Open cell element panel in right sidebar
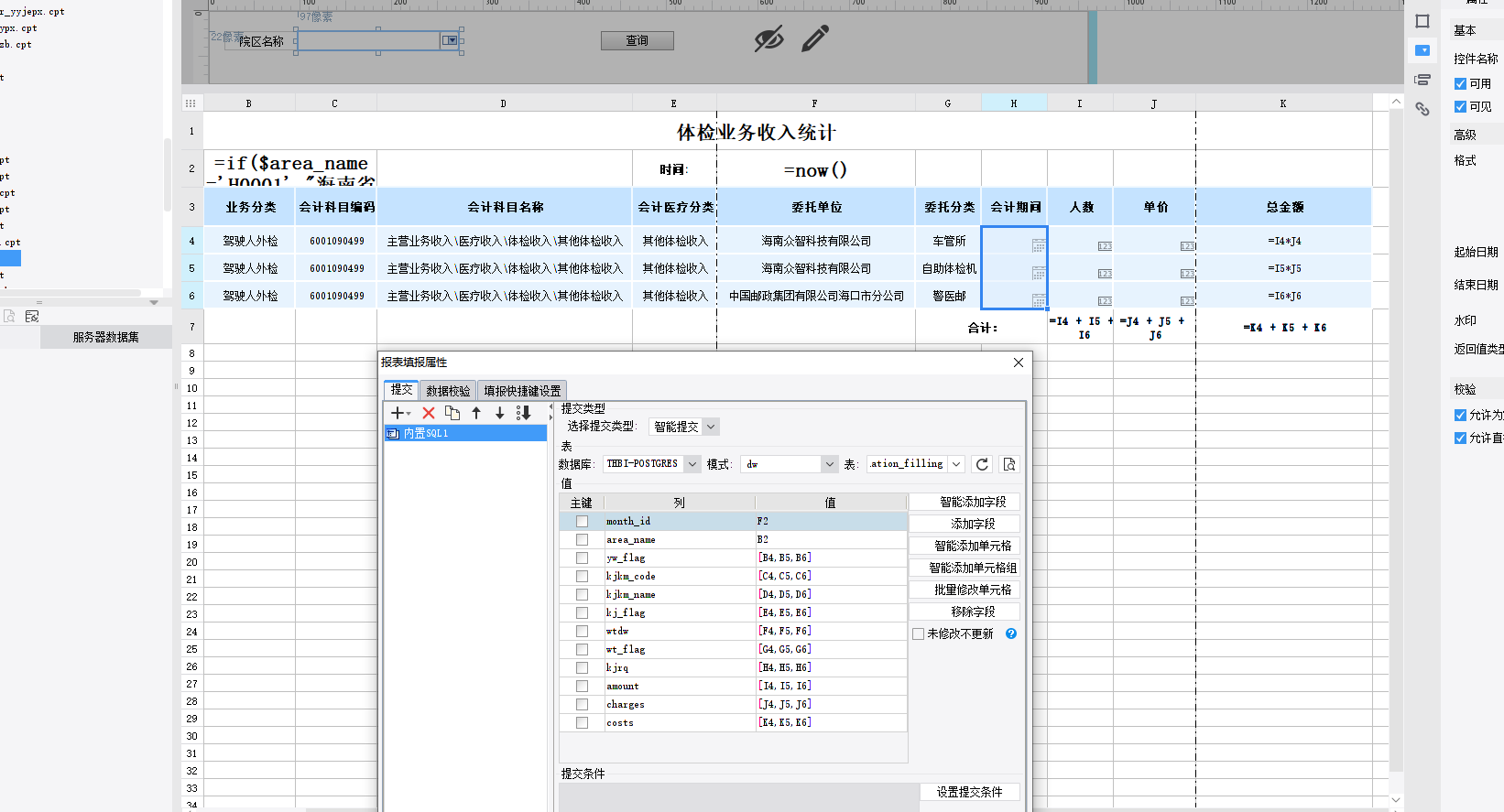The height and width of the screenshot is (812, 1504). pyautogui.click(x=1422, y=21)
